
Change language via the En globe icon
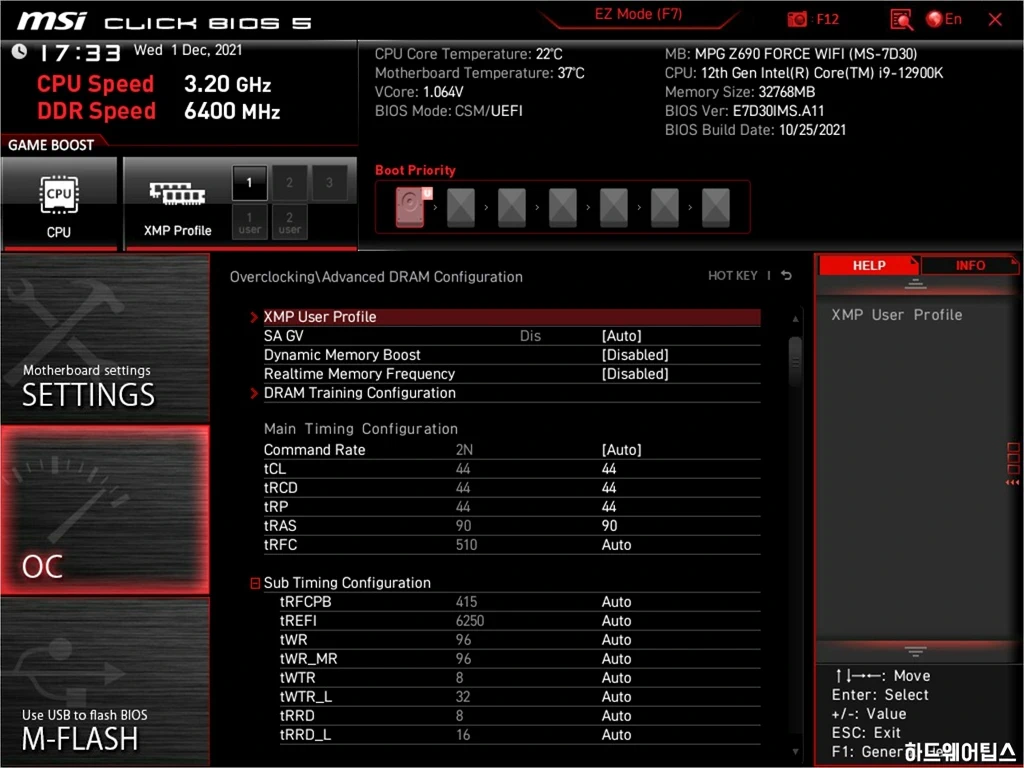coord(944,19)
